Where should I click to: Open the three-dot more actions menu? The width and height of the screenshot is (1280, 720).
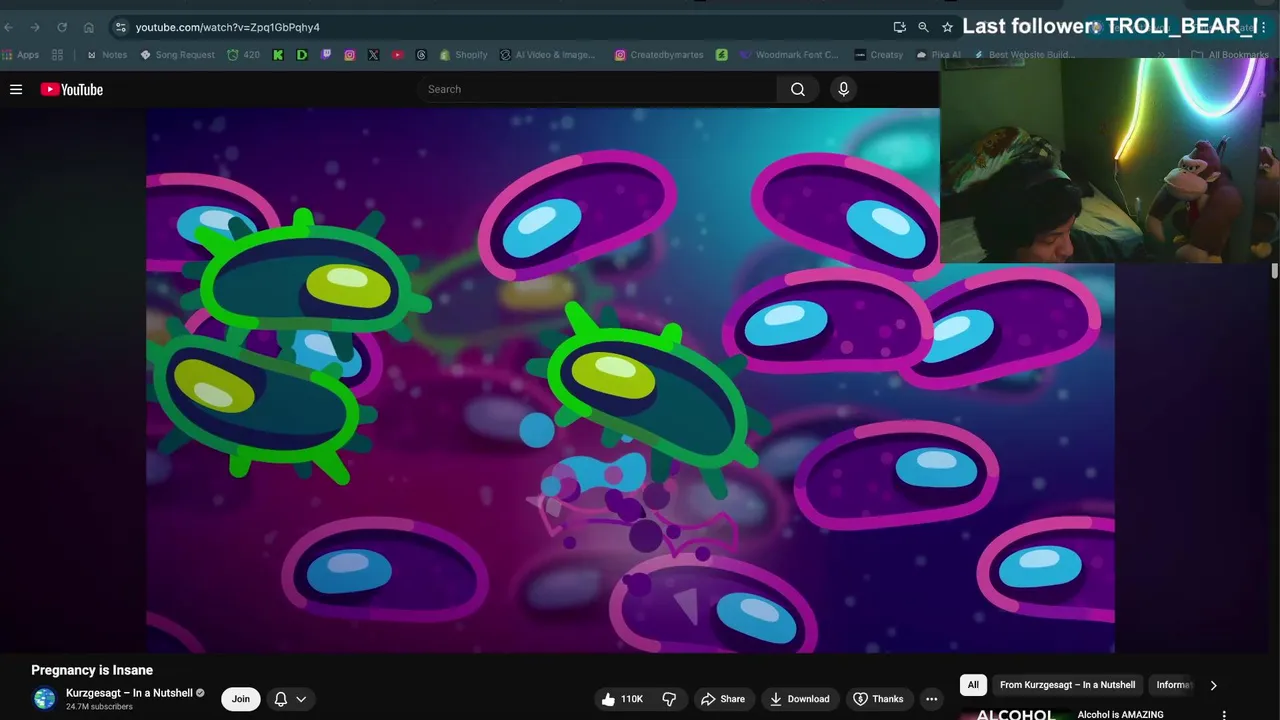point(931,699)
